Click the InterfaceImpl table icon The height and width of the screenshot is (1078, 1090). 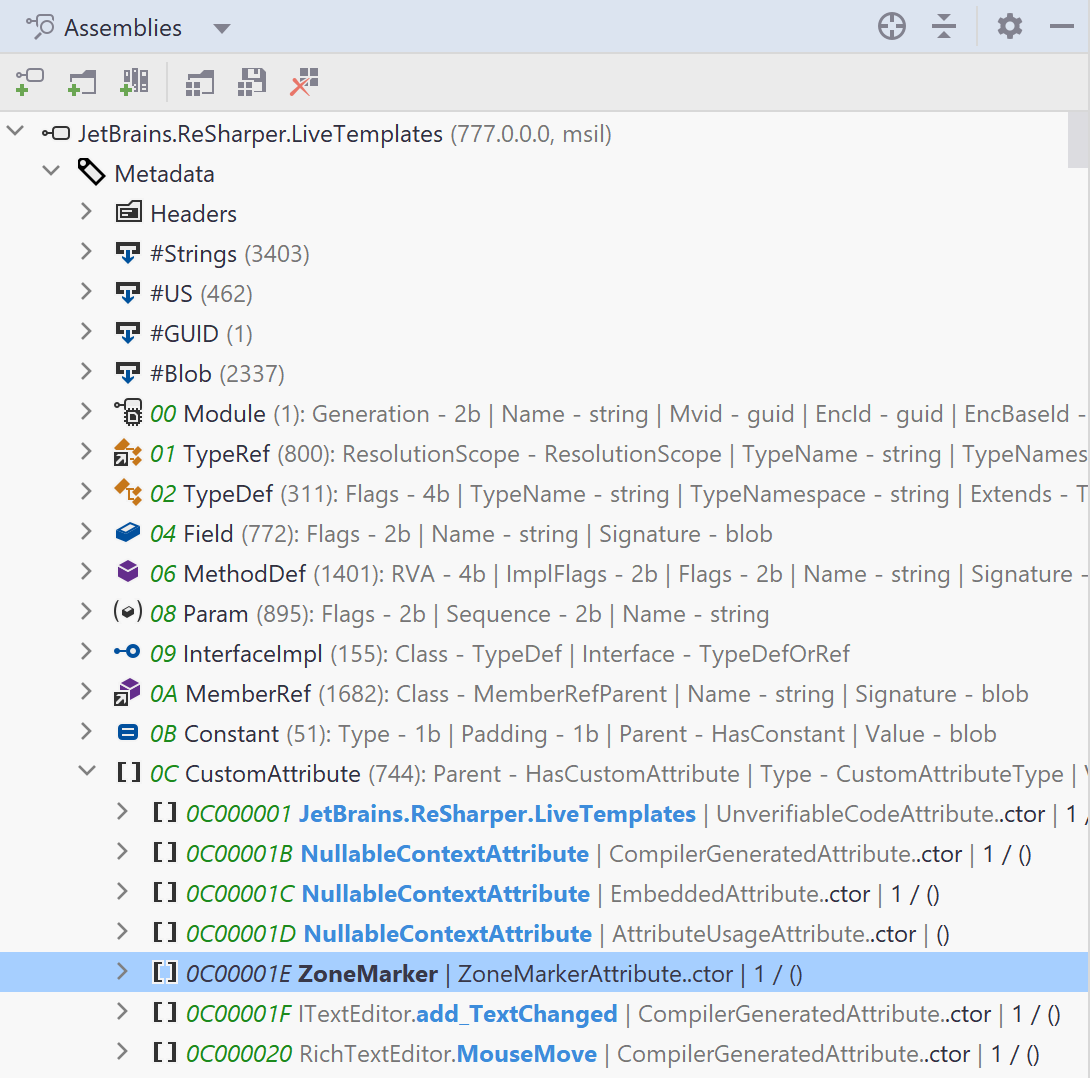coord(128,652)
